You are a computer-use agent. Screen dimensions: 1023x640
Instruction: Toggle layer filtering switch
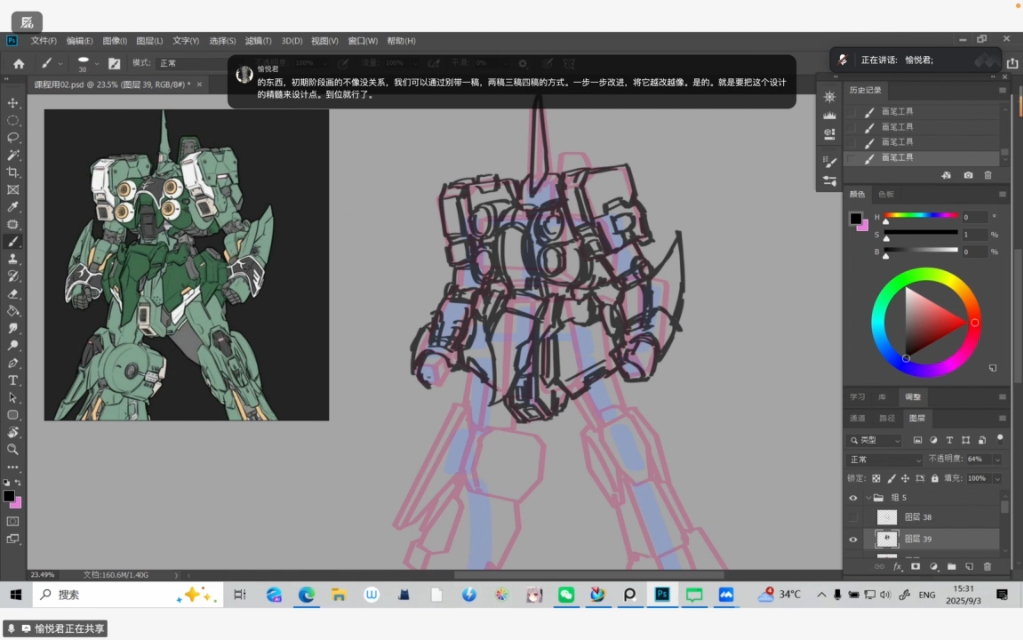click(x=1000, y=439)
